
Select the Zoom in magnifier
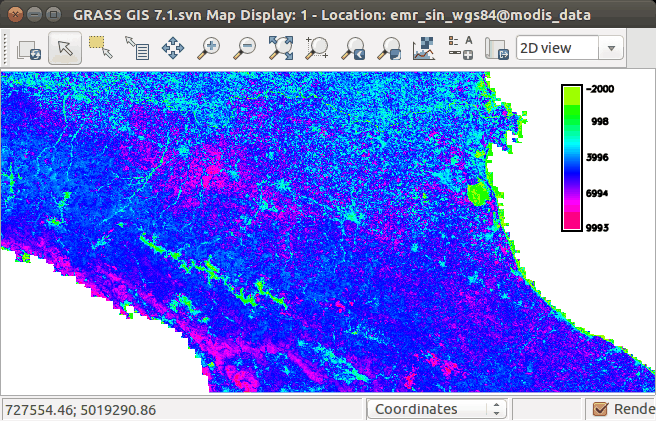click(209, 47)
